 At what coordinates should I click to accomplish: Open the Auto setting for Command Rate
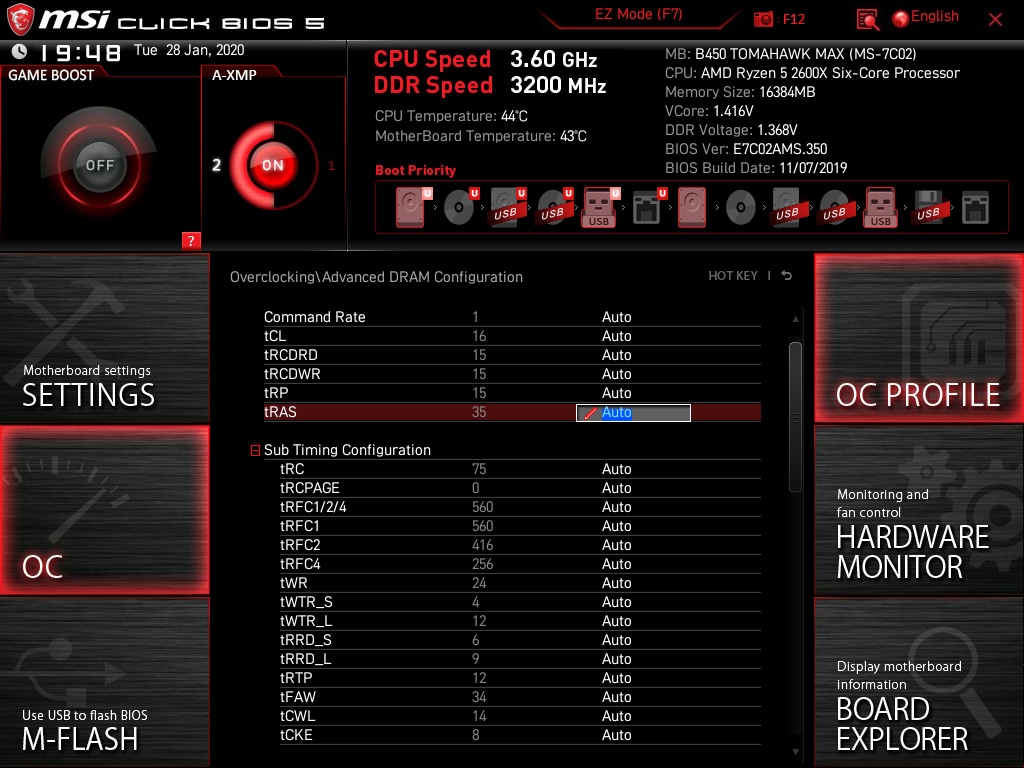(616, 317)
